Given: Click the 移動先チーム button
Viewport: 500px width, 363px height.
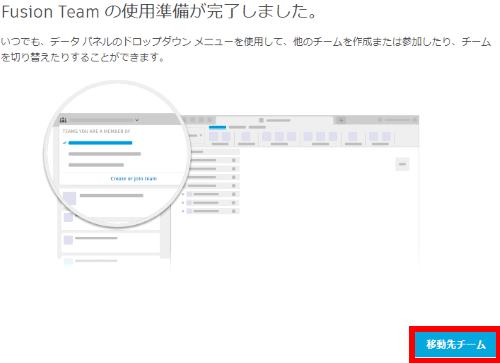Looking at the screenshot, I should coord(456,344).
